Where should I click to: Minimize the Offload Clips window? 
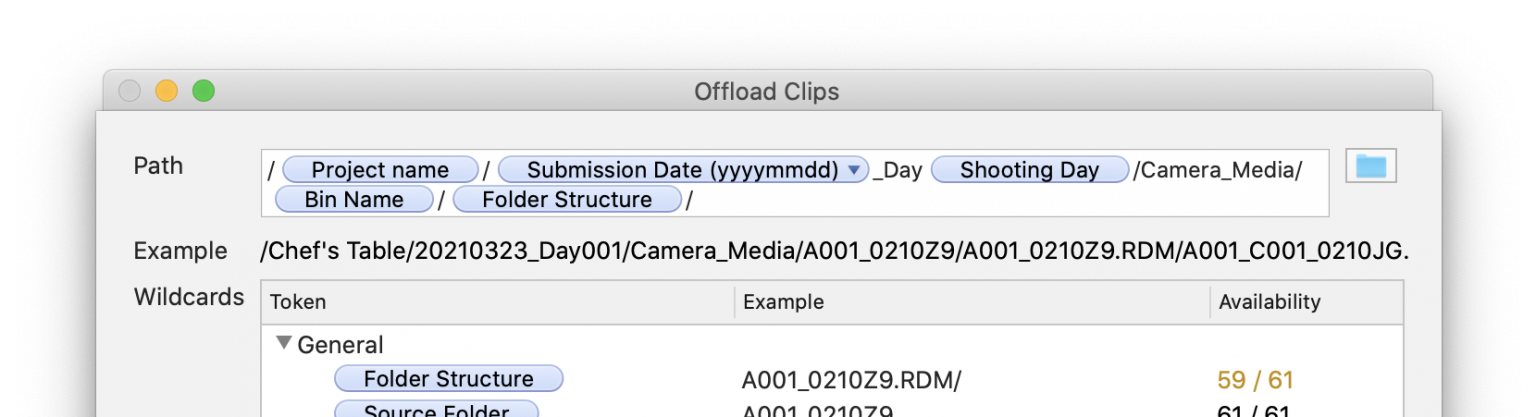166,92
